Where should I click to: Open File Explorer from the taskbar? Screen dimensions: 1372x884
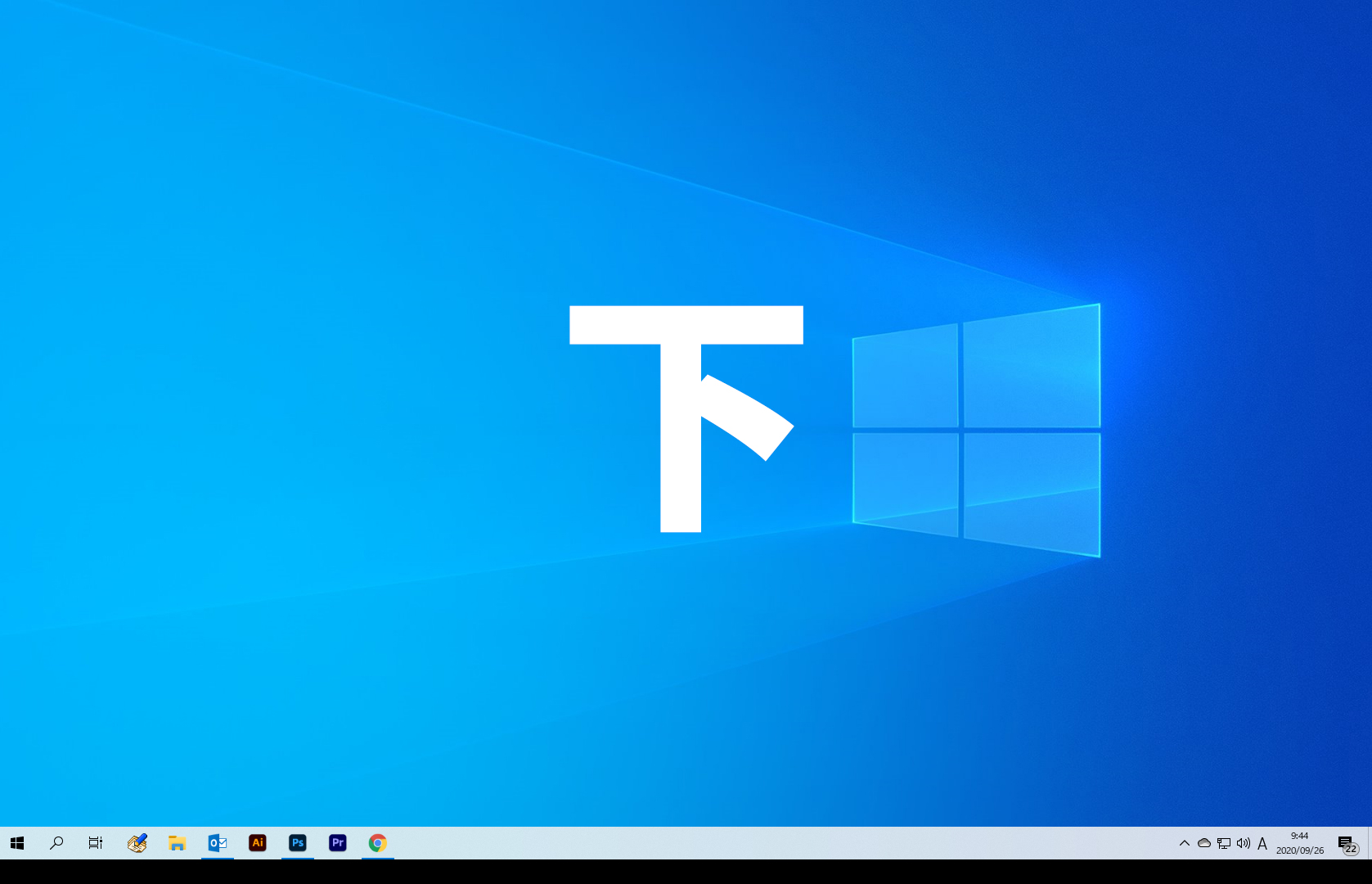[177, 843]
